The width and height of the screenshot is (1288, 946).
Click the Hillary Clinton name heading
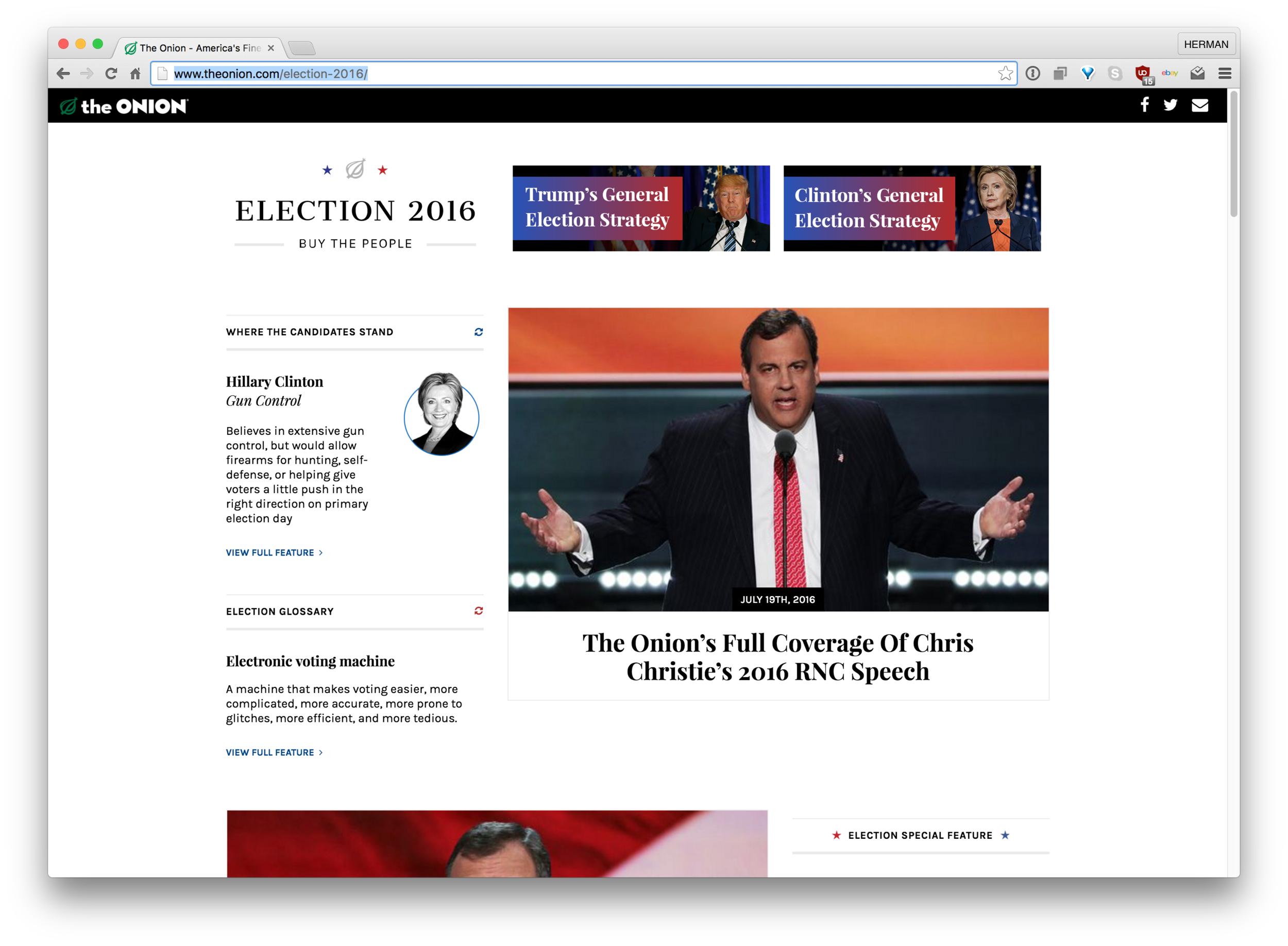pos(274,381)
